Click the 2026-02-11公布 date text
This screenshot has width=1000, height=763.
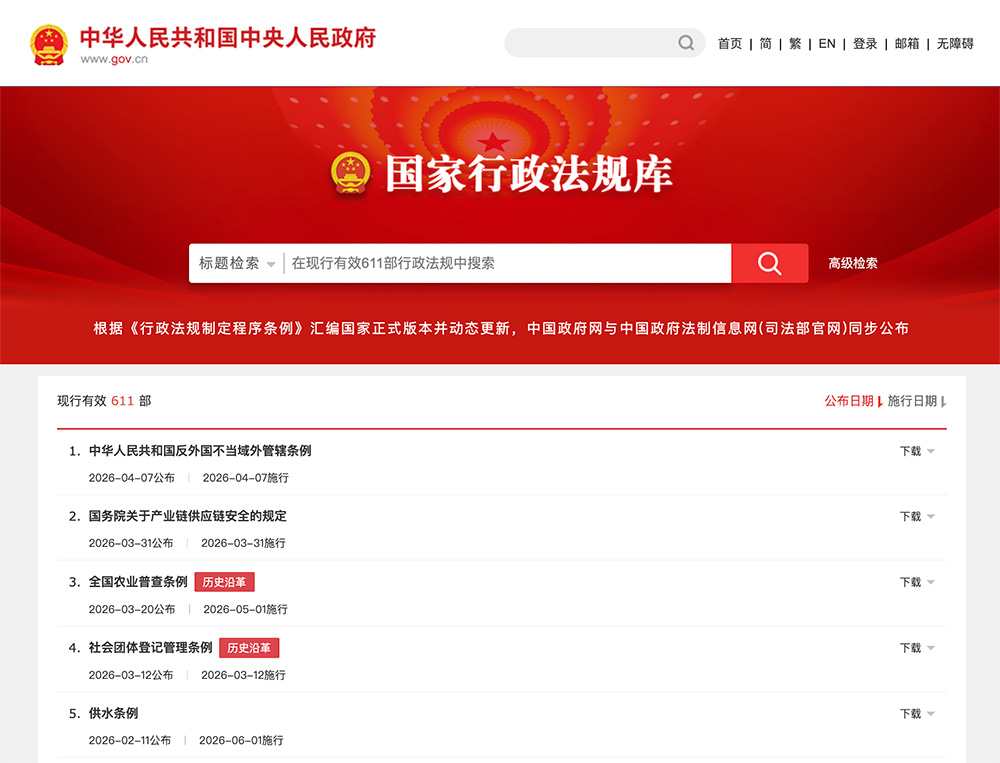click(129, 740)
